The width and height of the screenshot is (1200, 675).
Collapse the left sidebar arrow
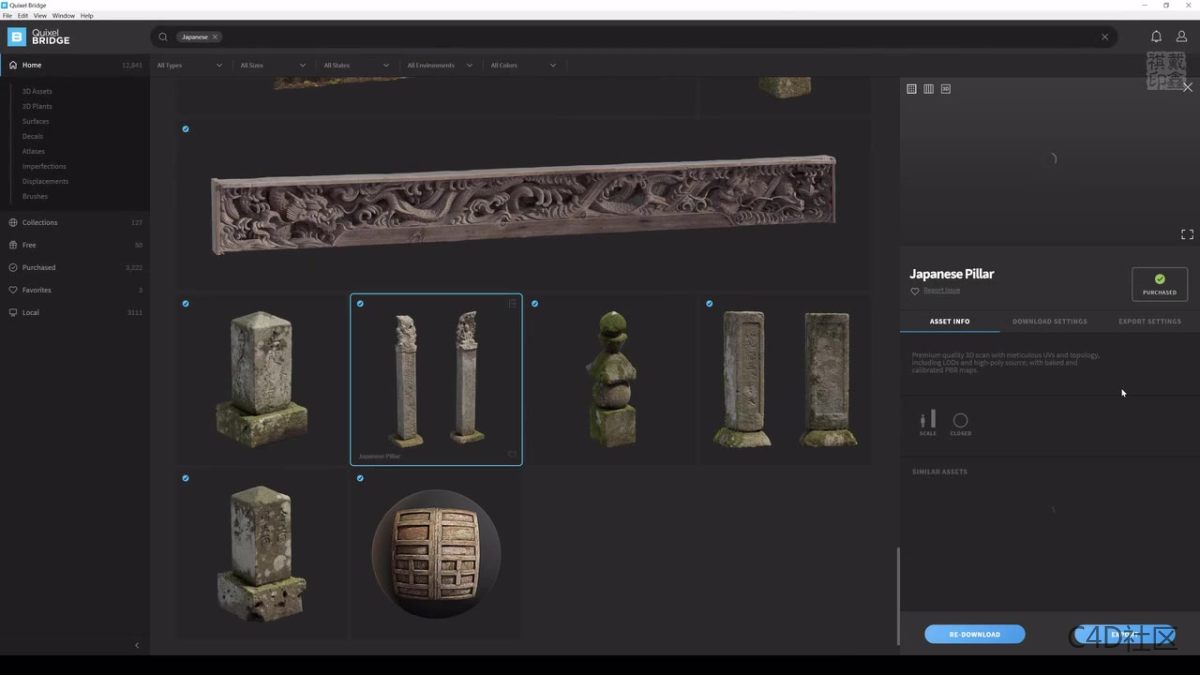point(137,645)
